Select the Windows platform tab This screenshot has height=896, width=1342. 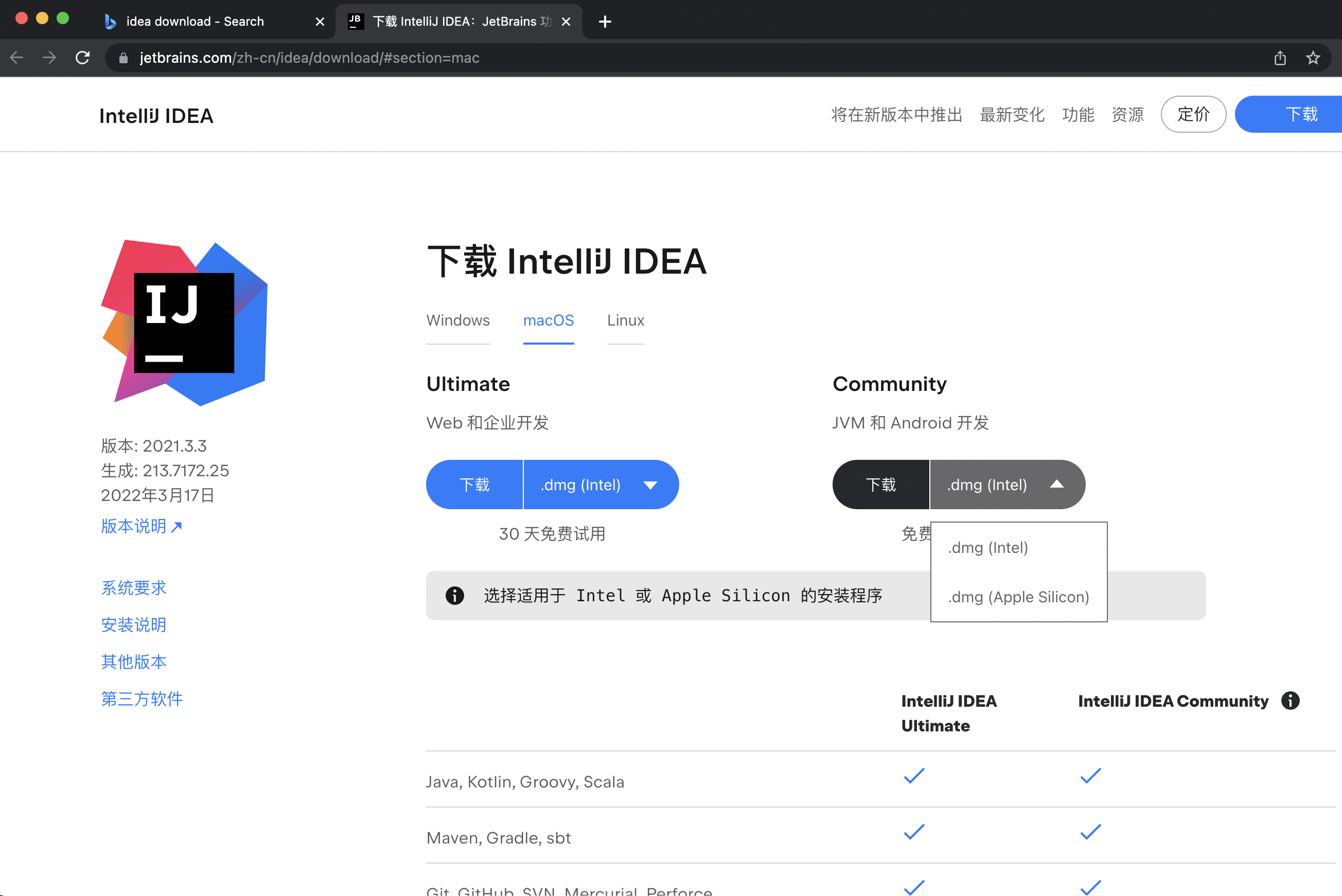click(x=458, y=320)
